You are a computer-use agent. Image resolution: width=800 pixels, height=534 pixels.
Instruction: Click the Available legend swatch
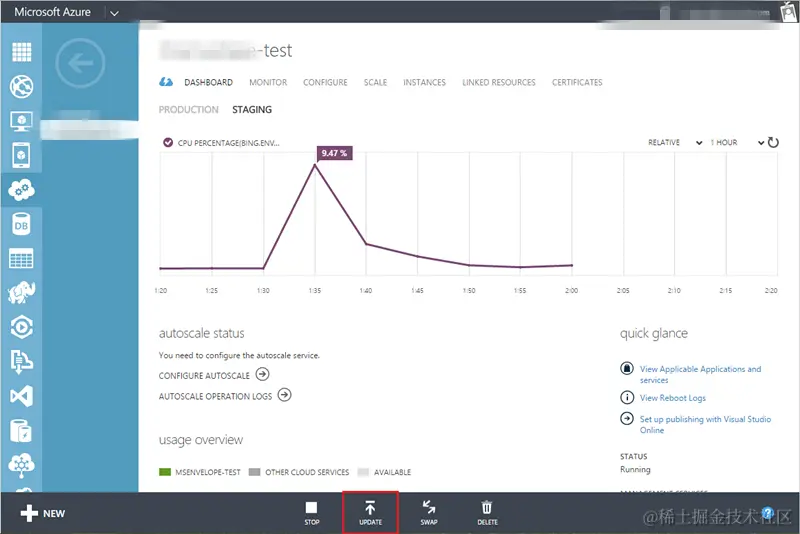[x=363, y=472]
